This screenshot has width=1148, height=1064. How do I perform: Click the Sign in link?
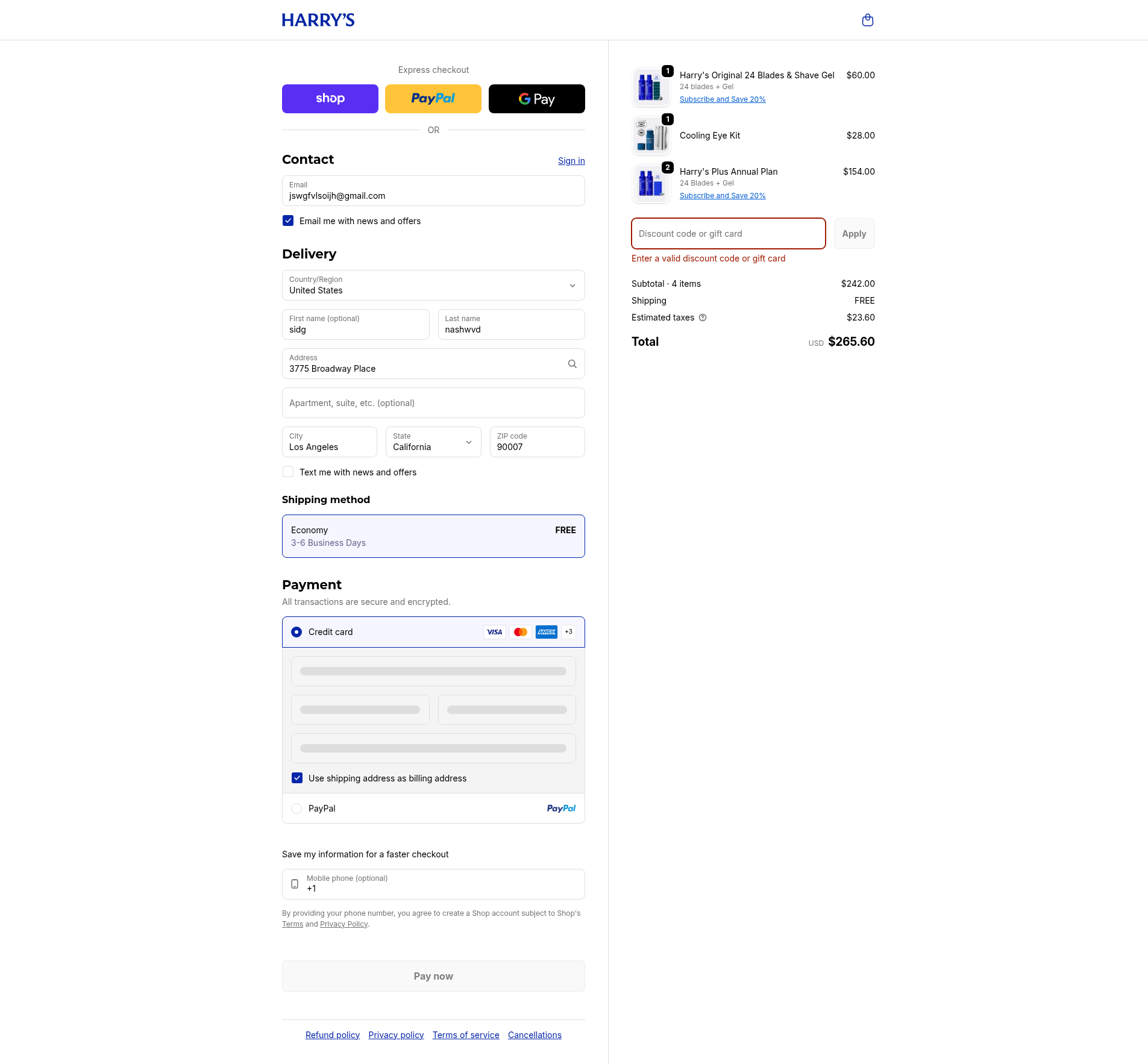point(571,161)
